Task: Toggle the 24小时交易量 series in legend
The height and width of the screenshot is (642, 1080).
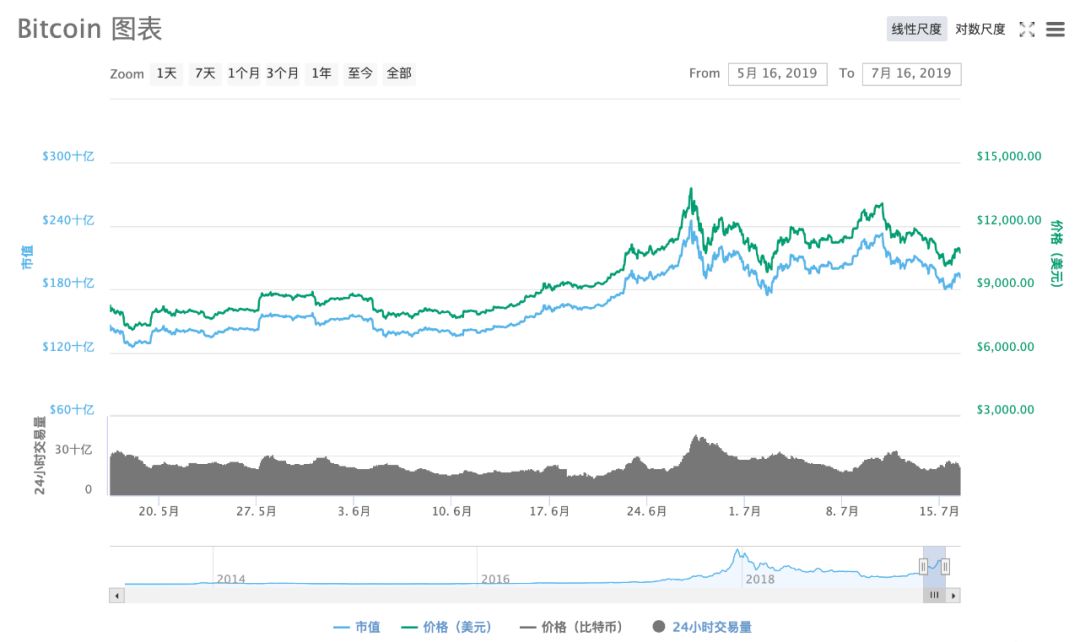Action: pyautogui.click(x=702, y=627)
